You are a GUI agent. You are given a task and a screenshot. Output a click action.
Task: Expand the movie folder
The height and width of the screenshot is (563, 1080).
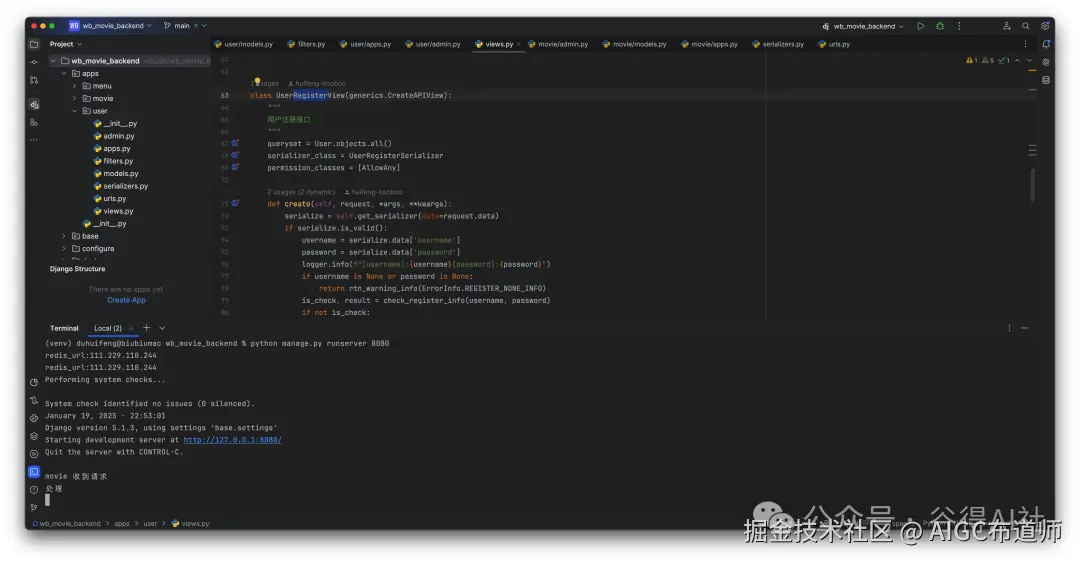pos(74,99)
